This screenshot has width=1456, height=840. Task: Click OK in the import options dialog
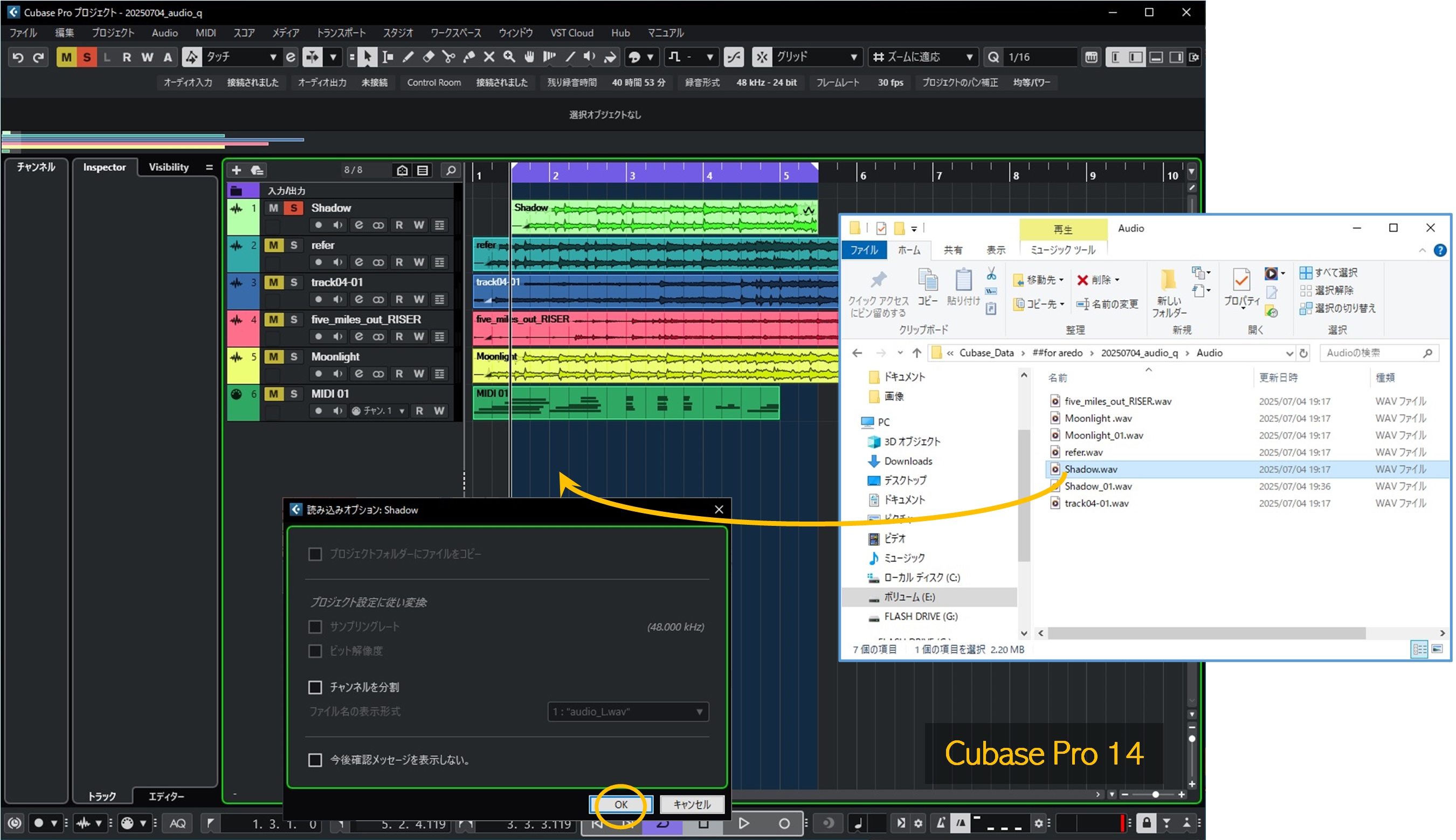pos(621,804)
